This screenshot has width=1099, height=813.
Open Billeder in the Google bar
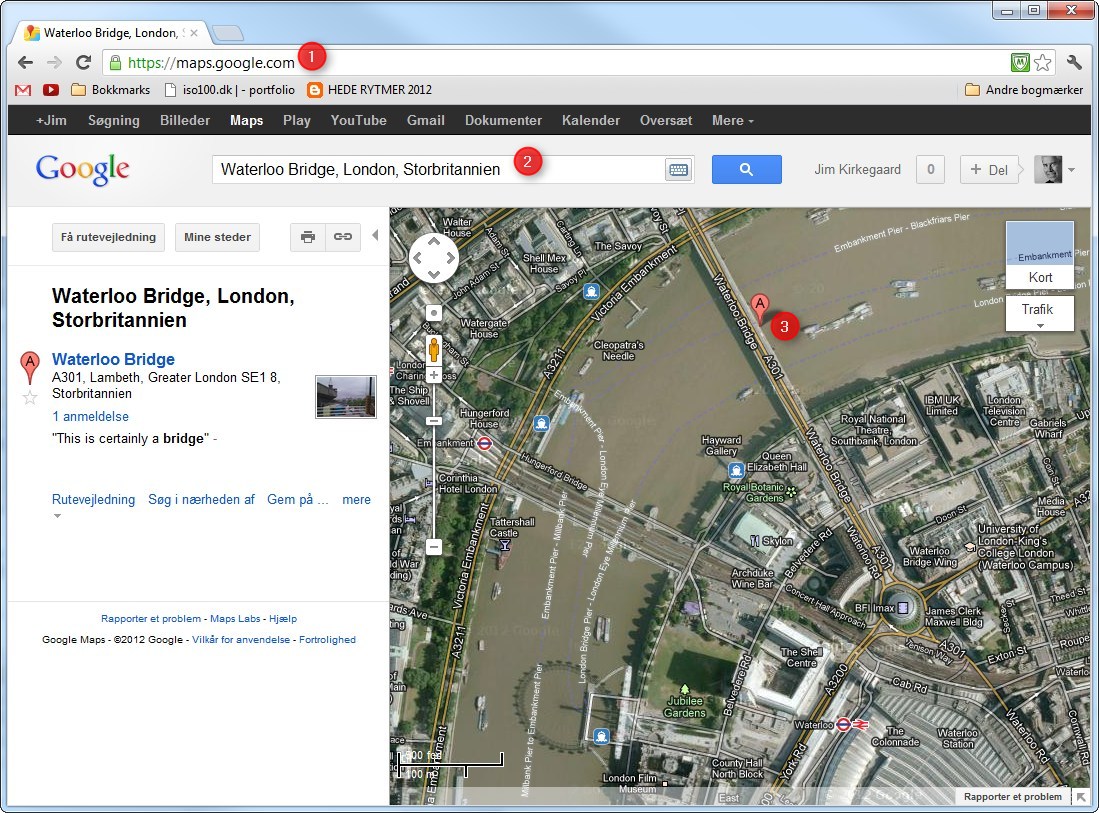(185, 121)
